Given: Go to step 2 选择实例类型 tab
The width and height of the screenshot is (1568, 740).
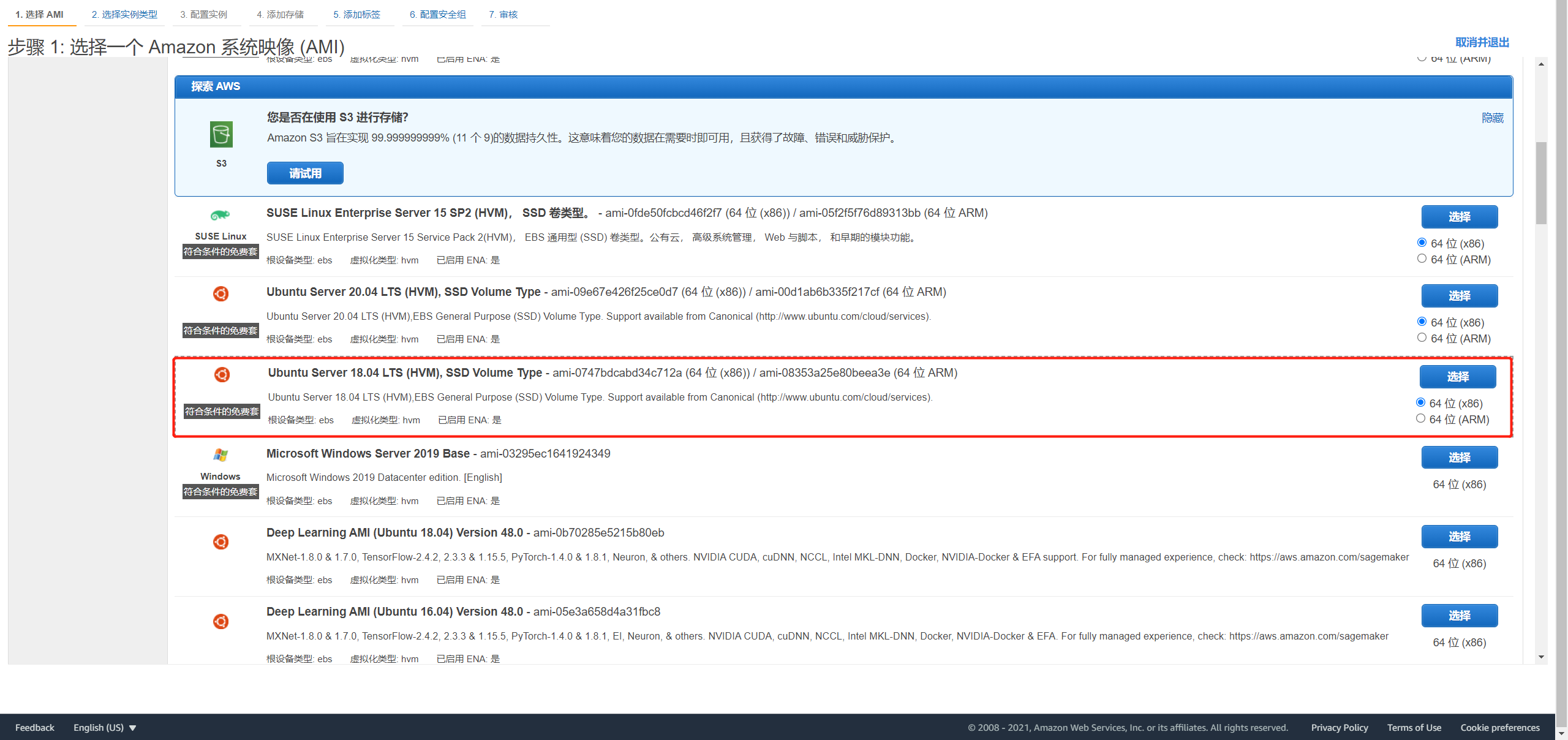Looking at the screenshot, I should (x=124, y=14).
